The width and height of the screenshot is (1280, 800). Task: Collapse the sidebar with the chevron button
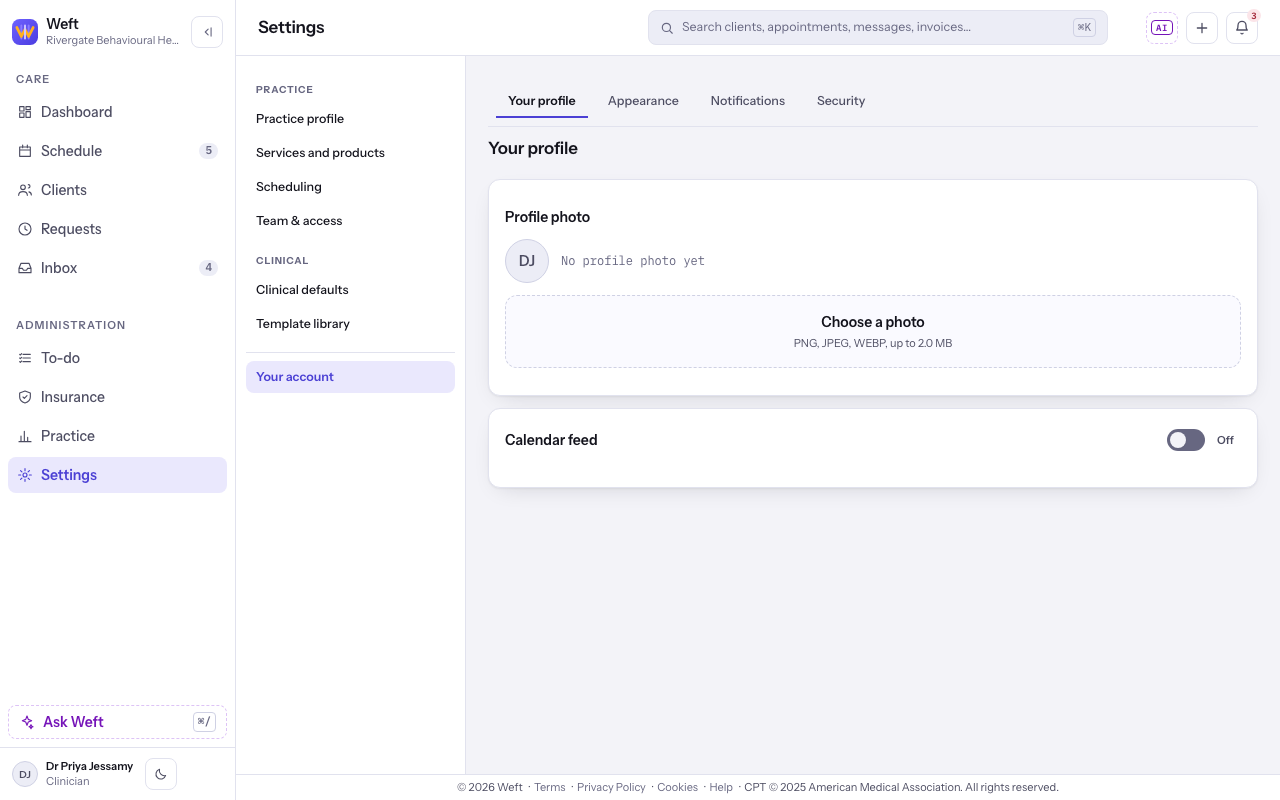(x=207, y=32)
